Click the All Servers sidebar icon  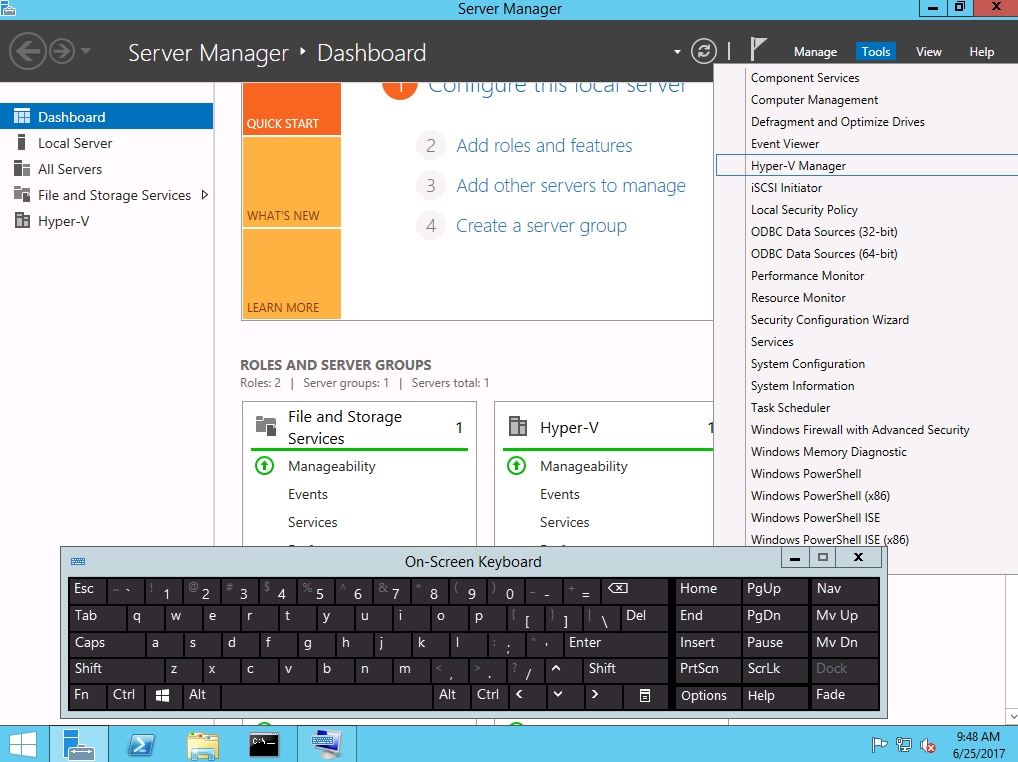(21, 169)
